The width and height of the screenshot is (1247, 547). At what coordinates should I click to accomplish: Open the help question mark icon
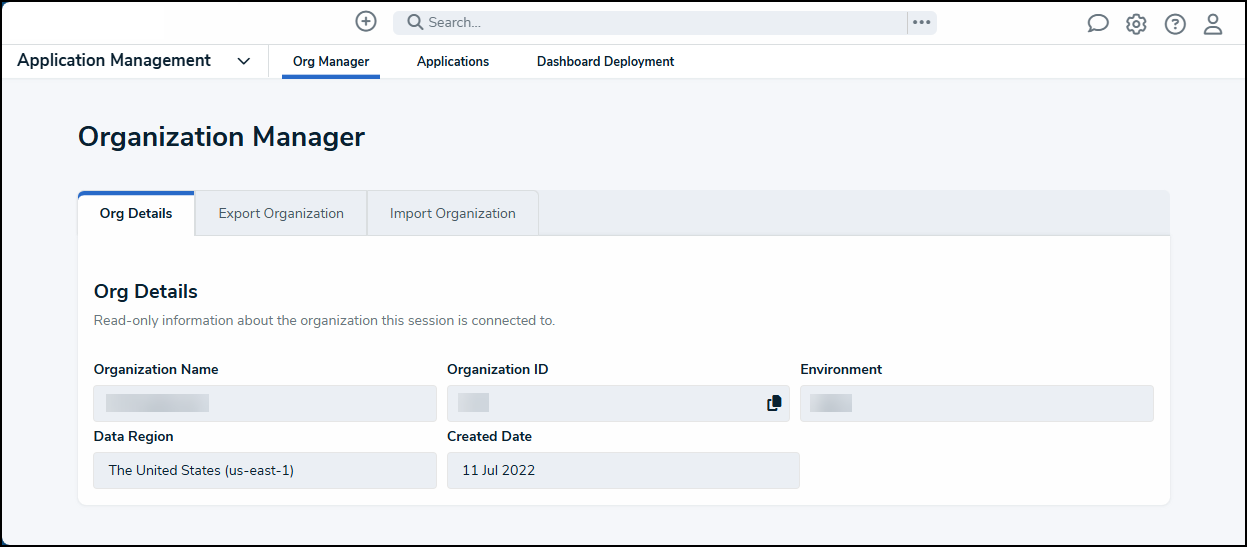[x=1175, y=24]
